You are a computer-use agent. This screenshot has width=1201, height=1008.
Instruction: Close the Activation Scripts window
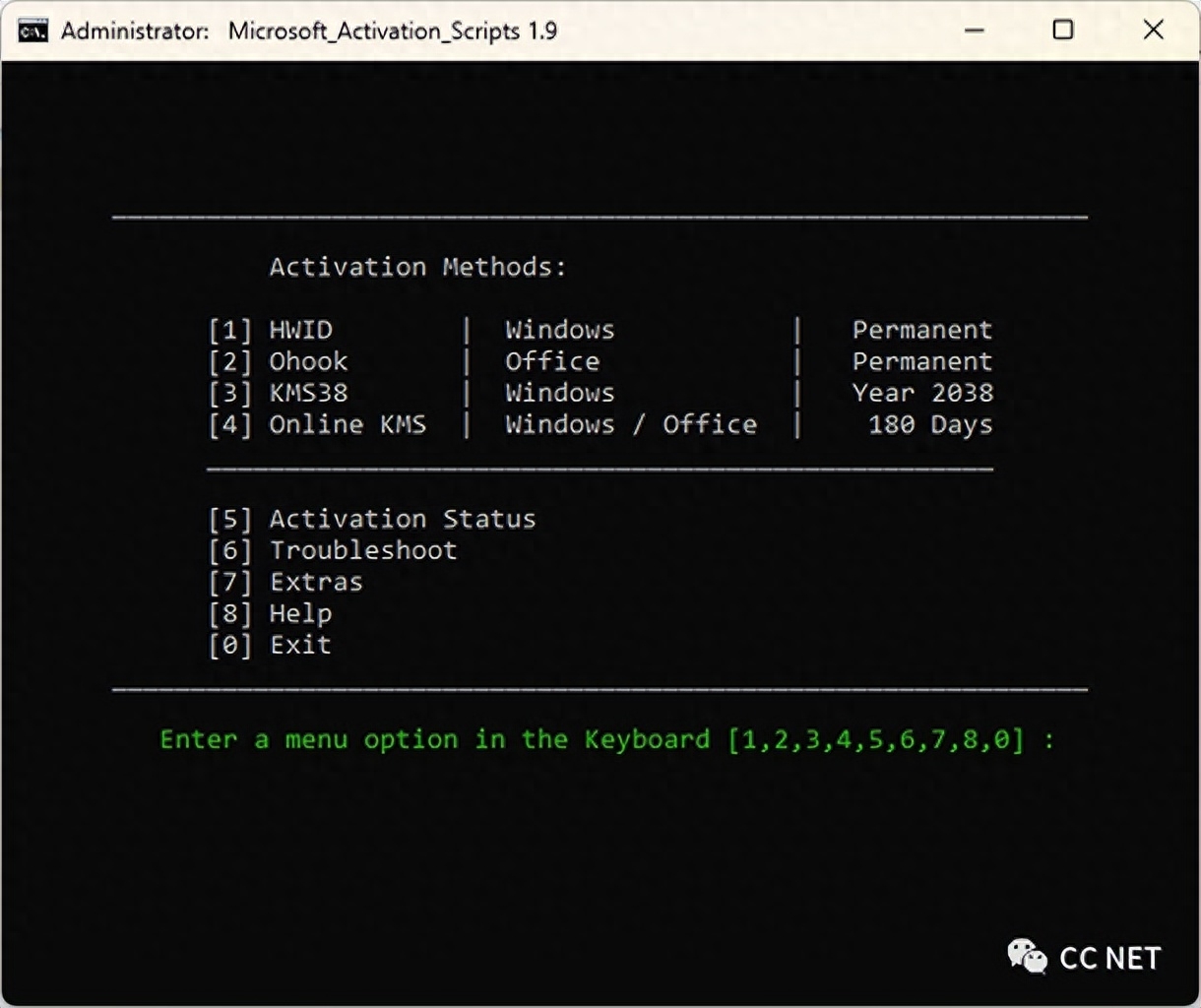coord(1154,31)
